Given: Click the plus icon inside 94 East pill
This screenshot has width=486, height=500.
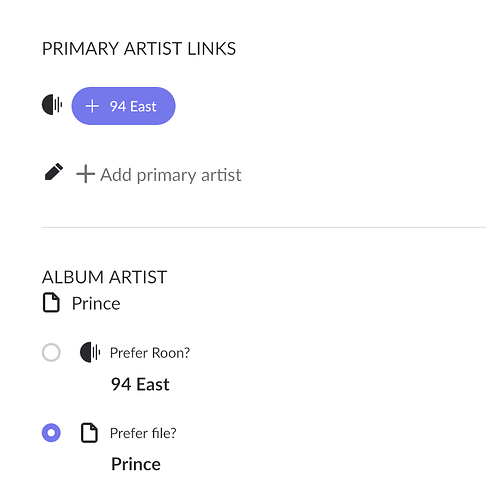Looking at the screenshot, I should 92,106.
